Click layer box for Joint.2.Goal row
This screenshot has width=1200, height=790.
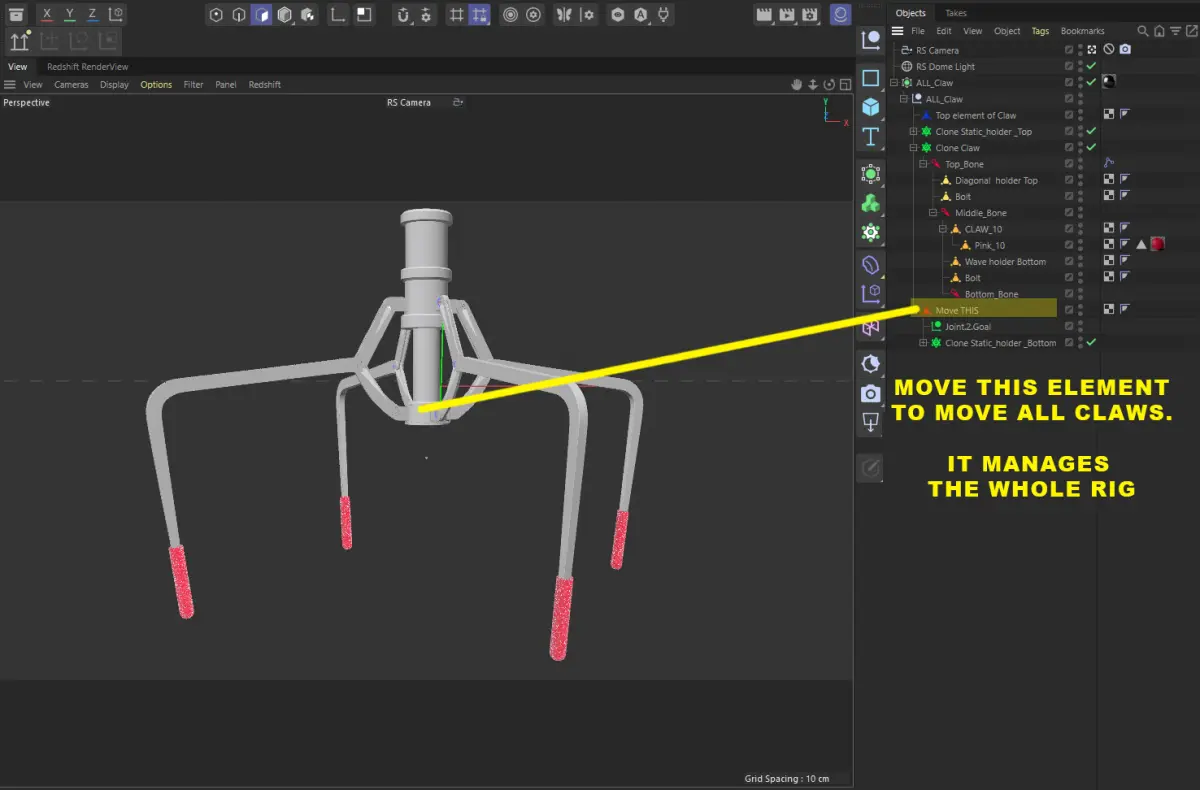pos(1069,327)
